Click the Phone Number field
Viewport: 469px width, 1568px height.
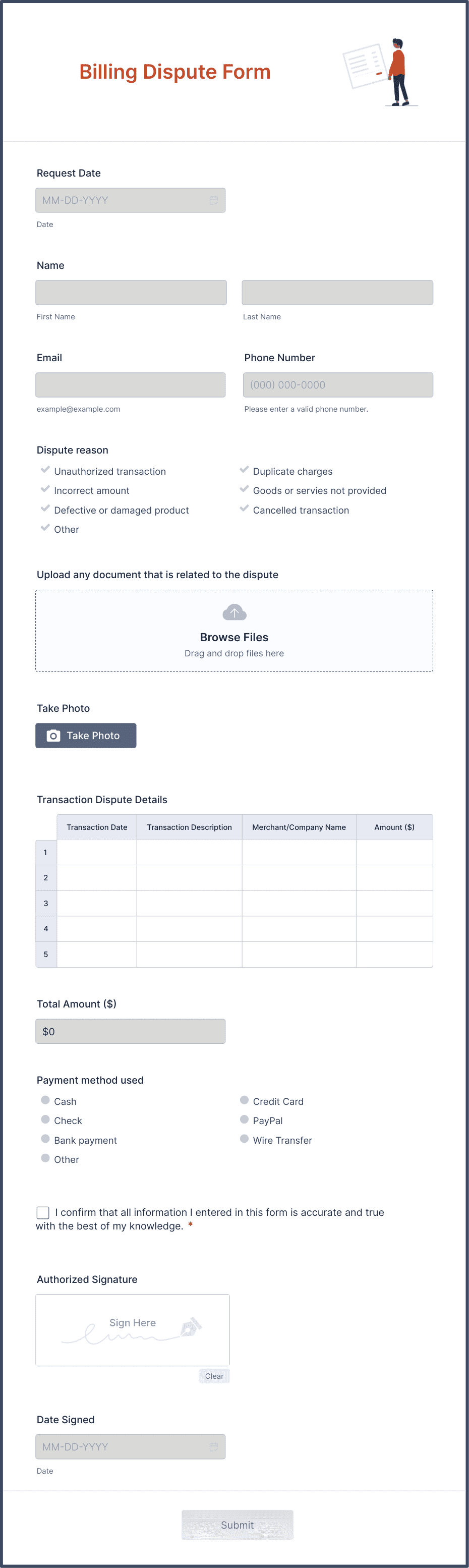pyautogui.click(x=337, y=385)
